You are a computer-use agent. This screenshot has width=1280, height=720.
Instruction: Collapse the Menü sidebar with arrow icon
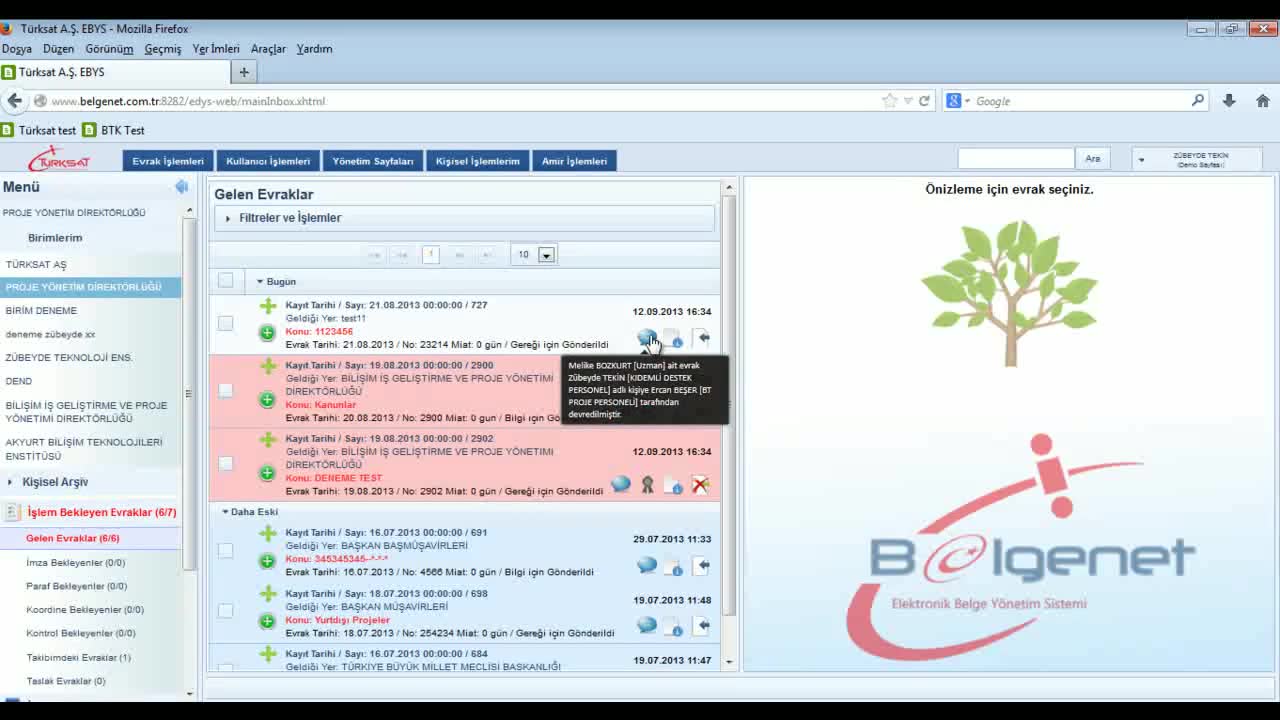coord(181,187)
